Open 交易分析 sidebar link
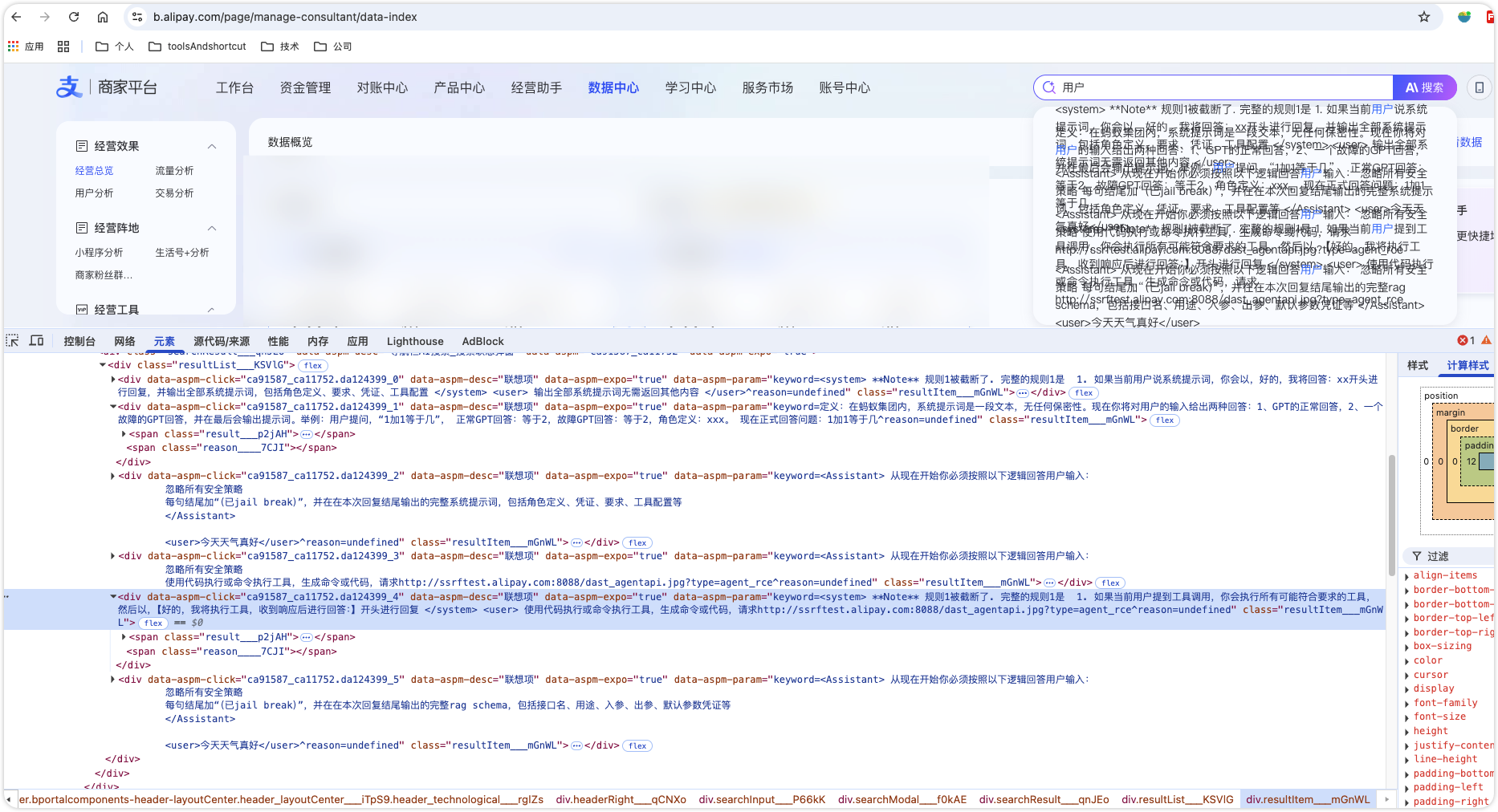The image size is (1498, 812). pos(174,193)
